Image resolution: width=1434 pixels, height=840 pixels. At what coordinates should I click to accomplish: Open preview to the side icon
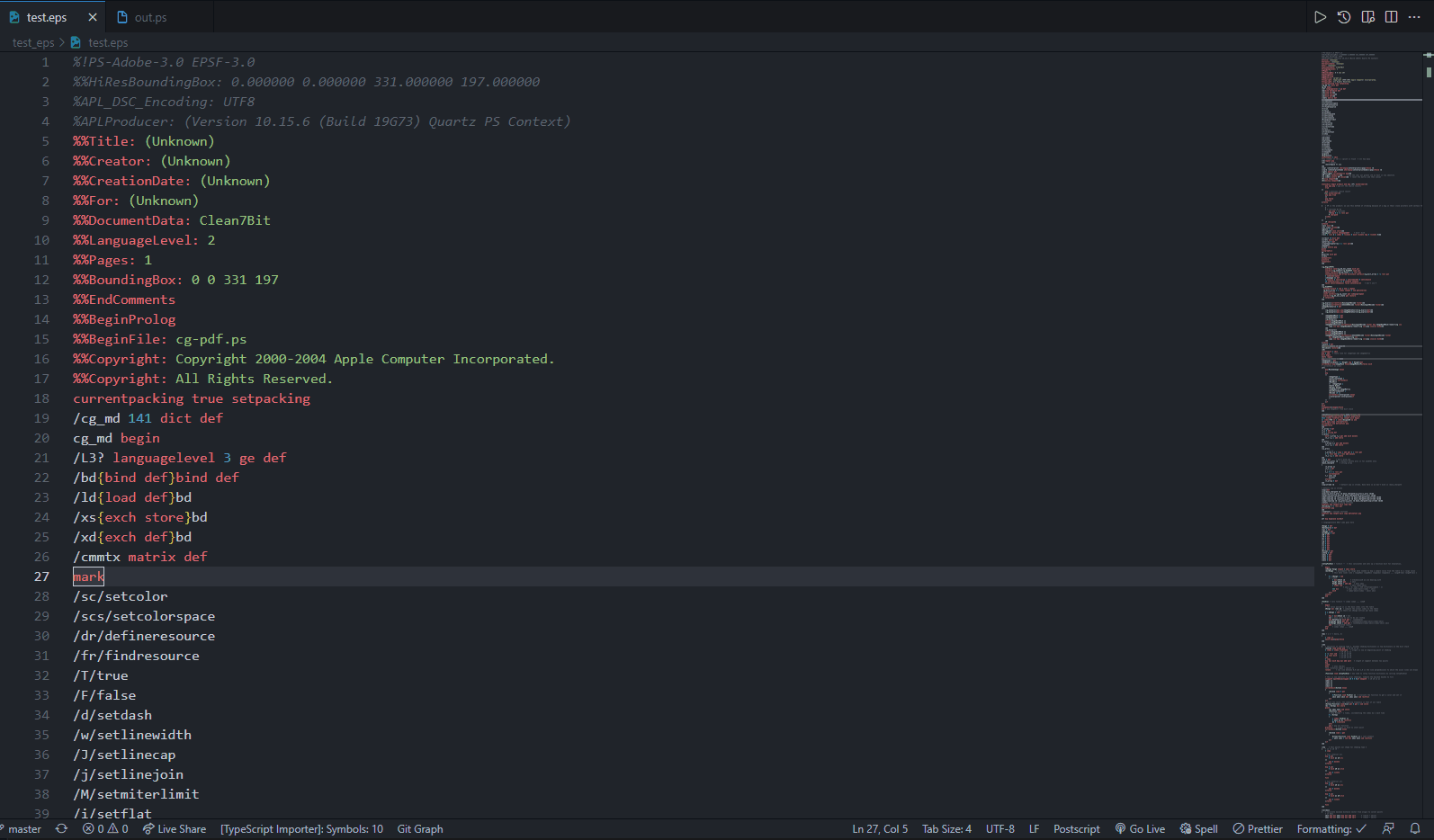point(1367,17)
